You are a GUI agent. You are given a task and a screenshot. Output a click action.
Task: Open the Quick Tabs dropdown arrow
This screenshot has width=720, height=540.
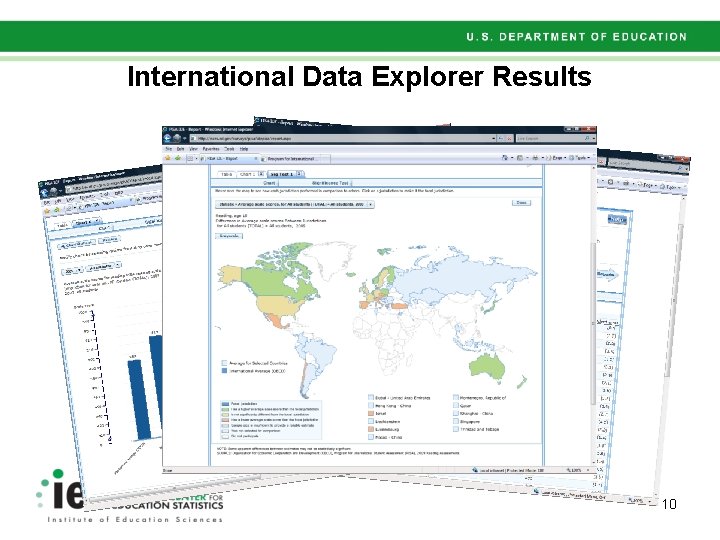coord(196,158)
